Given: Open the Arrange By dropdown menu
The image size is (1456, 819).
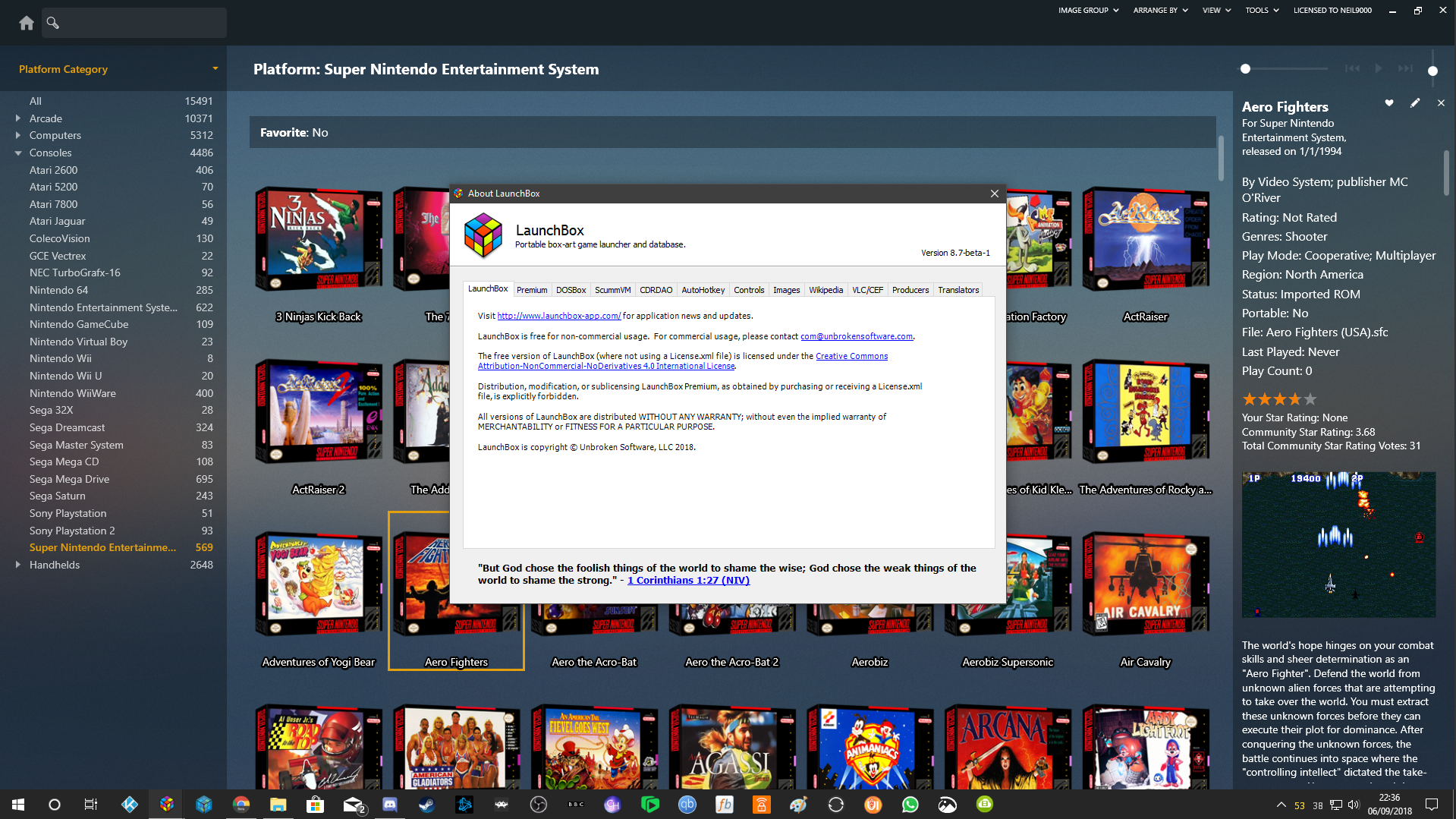Looking at the screenshot, I should (x=1160, y=11).
